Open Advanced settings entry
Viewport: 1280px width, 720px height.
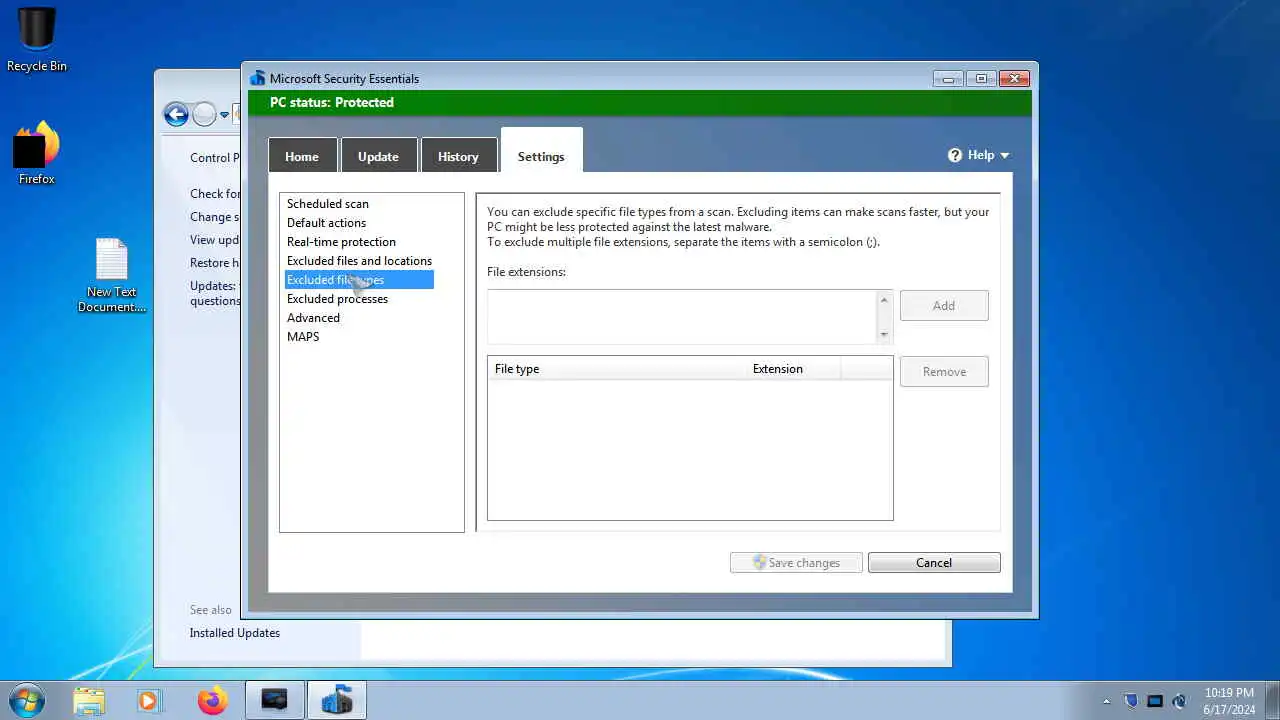[x=313, y=318]
